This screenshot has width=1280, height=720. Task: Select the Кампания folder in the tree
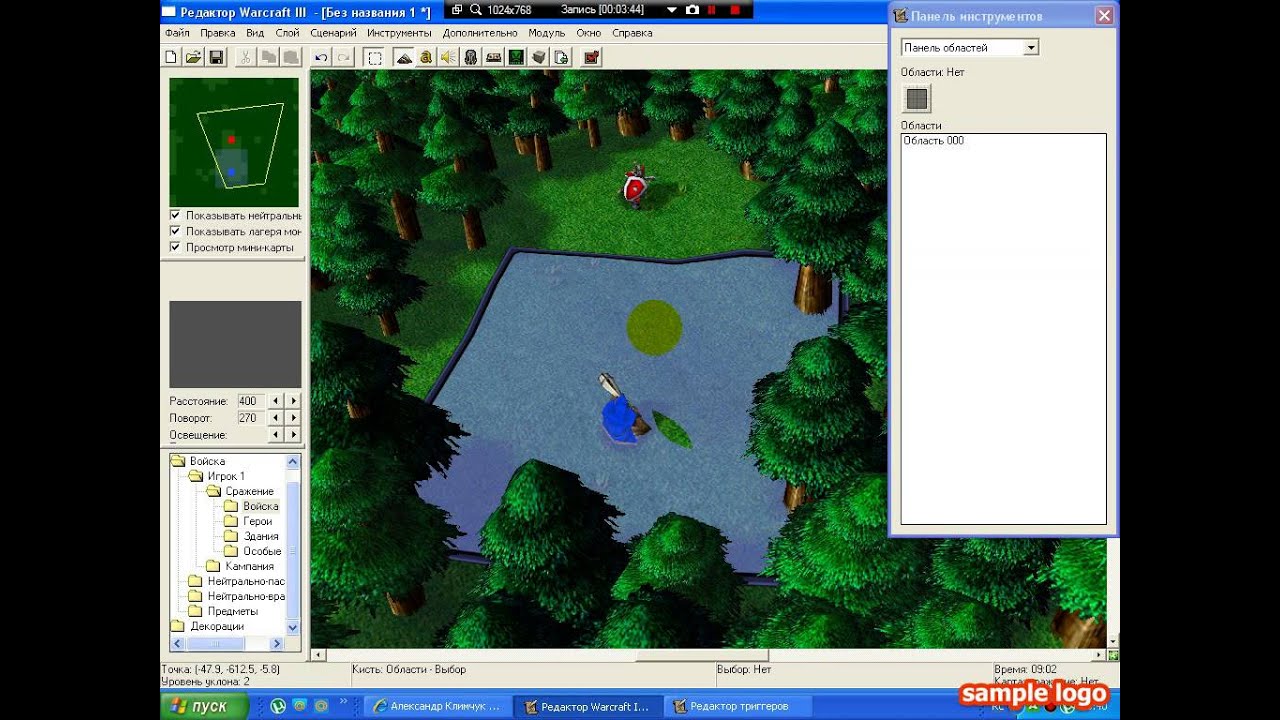pyautogui.click(x=249, y=567)
